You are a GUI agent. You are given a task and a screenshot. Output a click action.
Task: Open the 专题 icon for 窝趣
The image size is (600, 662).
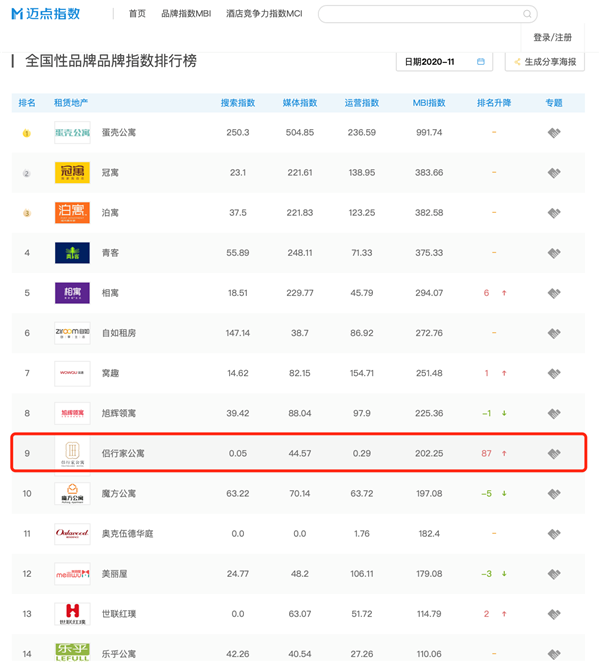coord(554,373)
